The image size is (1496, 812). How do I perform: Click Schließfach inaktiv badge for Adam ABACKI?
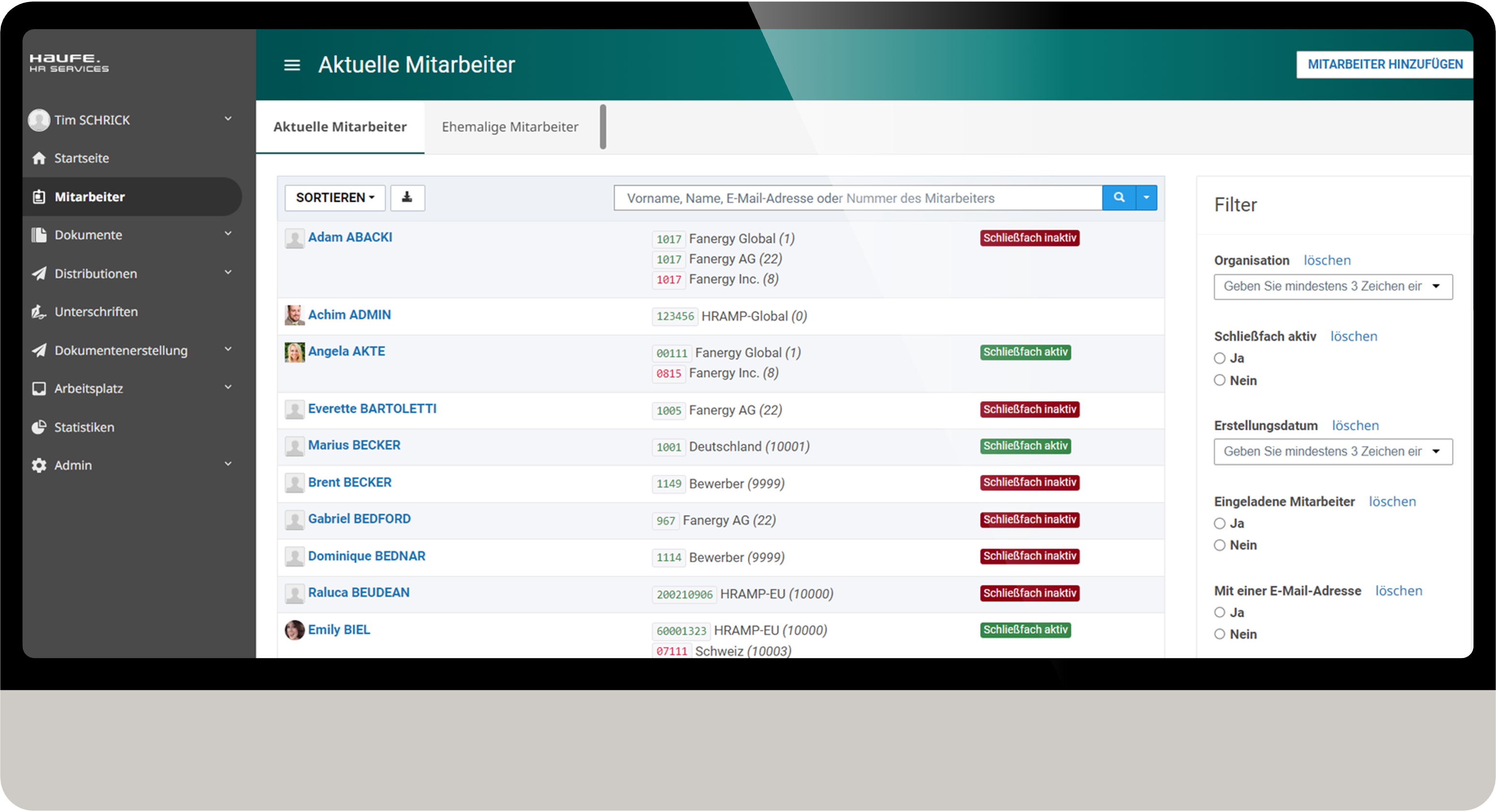click(x=1030, y=238)
